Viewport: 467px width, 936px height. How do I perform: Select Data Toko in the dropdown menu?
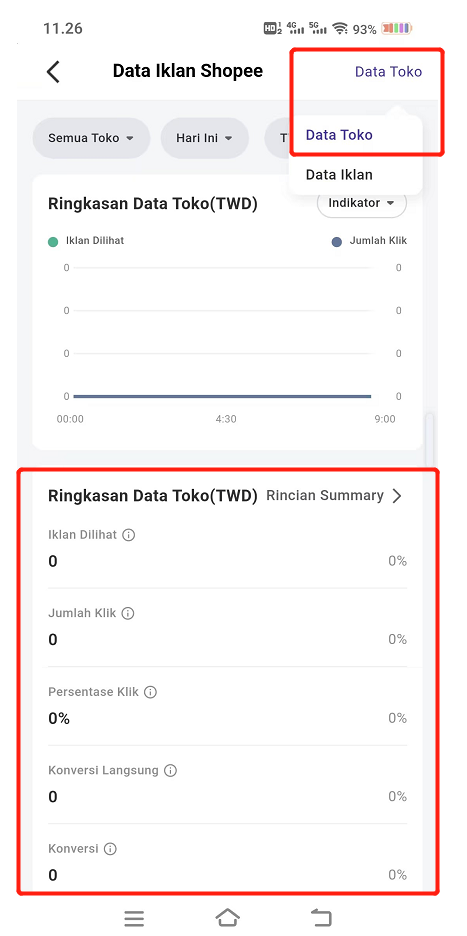[x=339, y=135]
